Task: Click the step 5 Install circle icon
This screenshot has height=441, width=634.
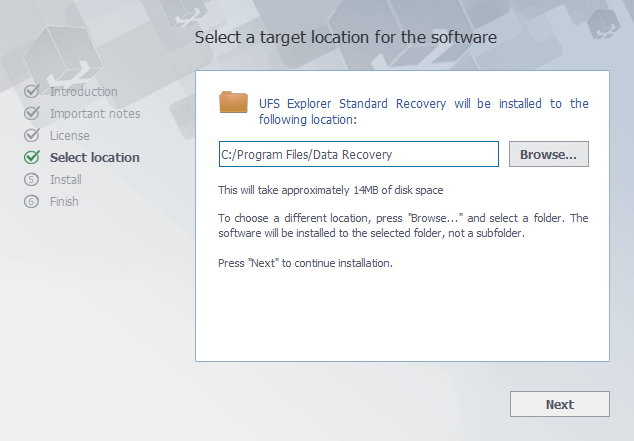Action: 31,179
